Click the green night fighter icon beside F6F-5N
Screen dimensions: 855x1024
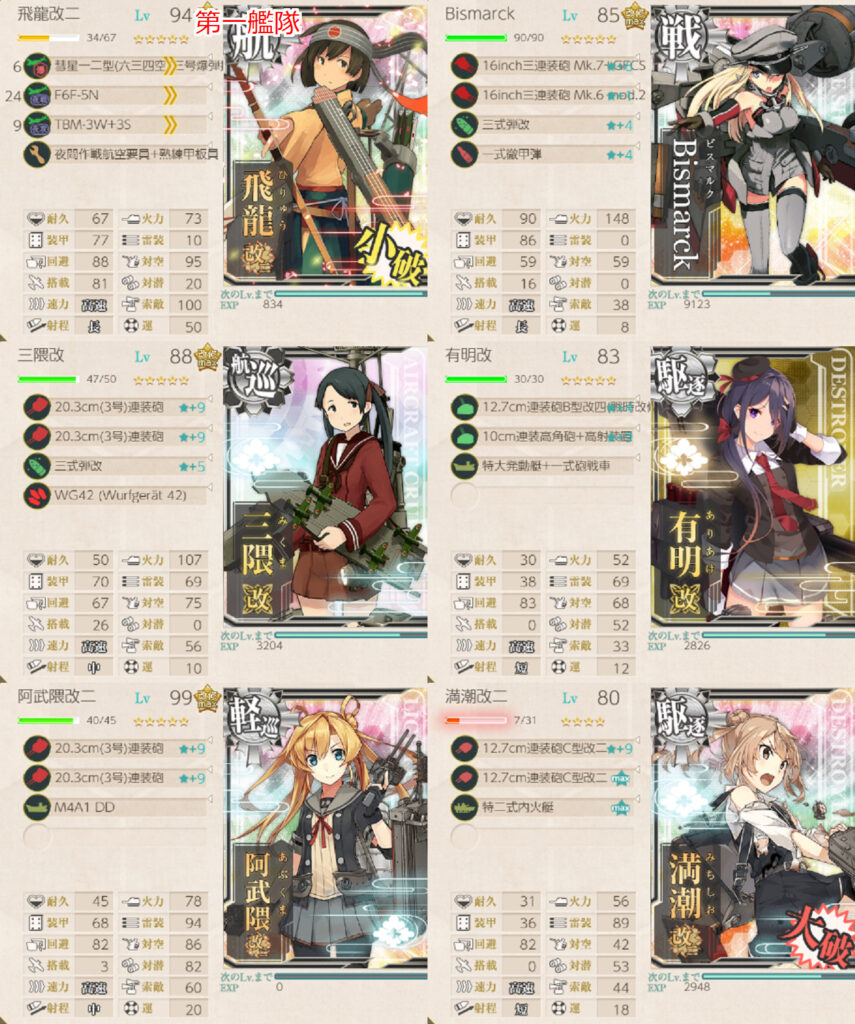[37, 96]
